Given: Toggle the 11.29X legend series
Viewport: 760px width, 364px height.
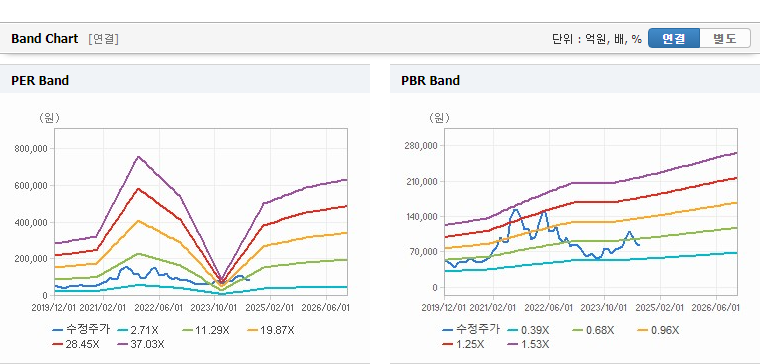Looking at the screenshot, I should [x=206, y=331].
